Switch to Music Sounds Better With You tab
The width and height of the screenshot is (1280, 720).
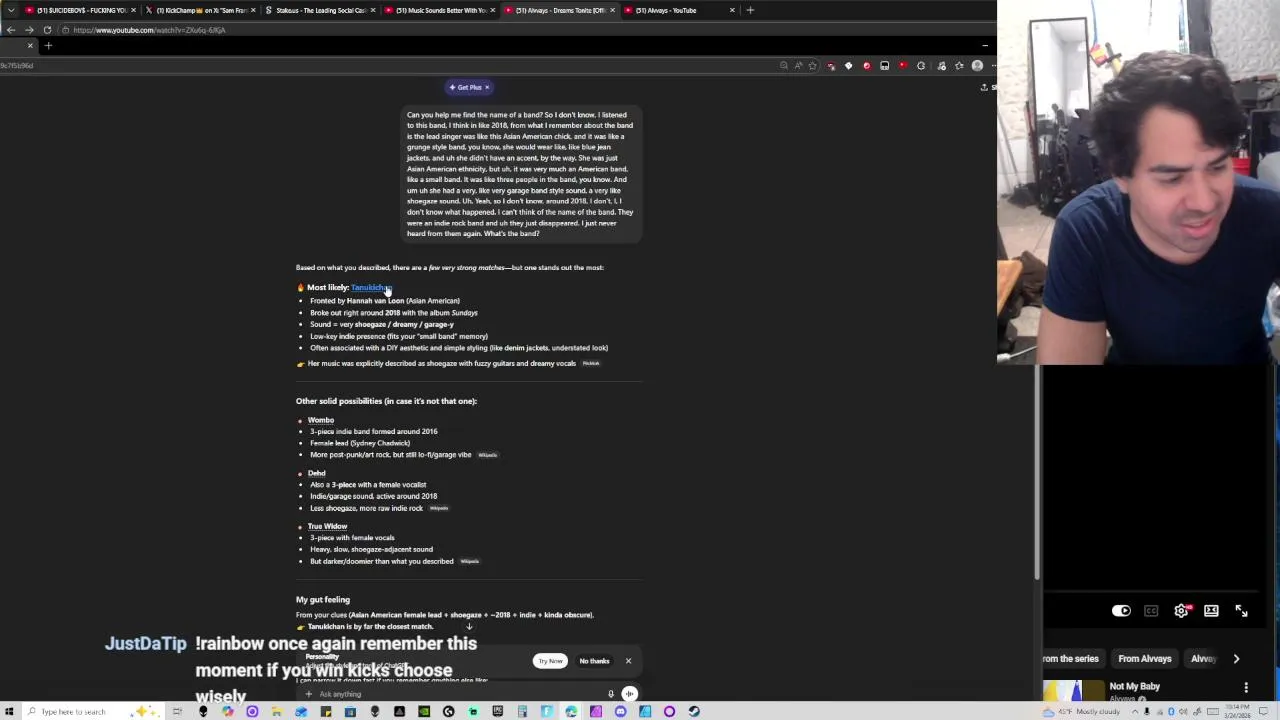click(440, 10)
